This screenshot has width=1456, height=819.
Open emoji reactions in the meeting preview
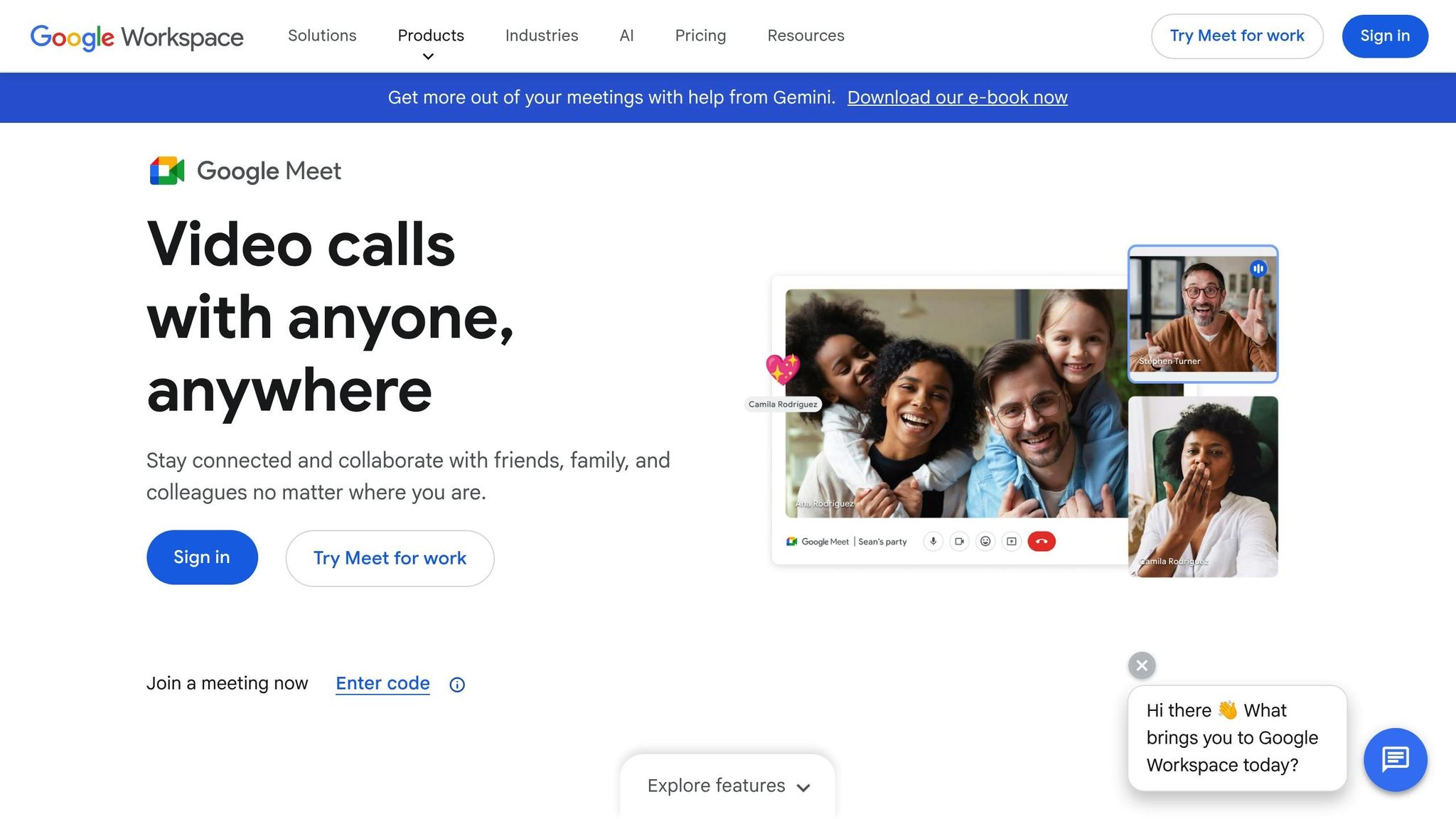(985, 541)
